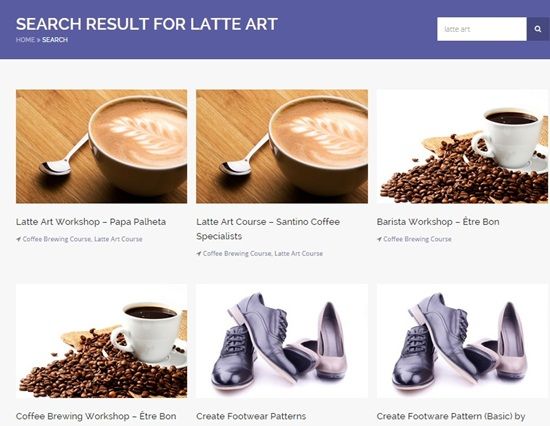Click Barista Workshop coffee beans thumbnail

(x=462, y=146)
